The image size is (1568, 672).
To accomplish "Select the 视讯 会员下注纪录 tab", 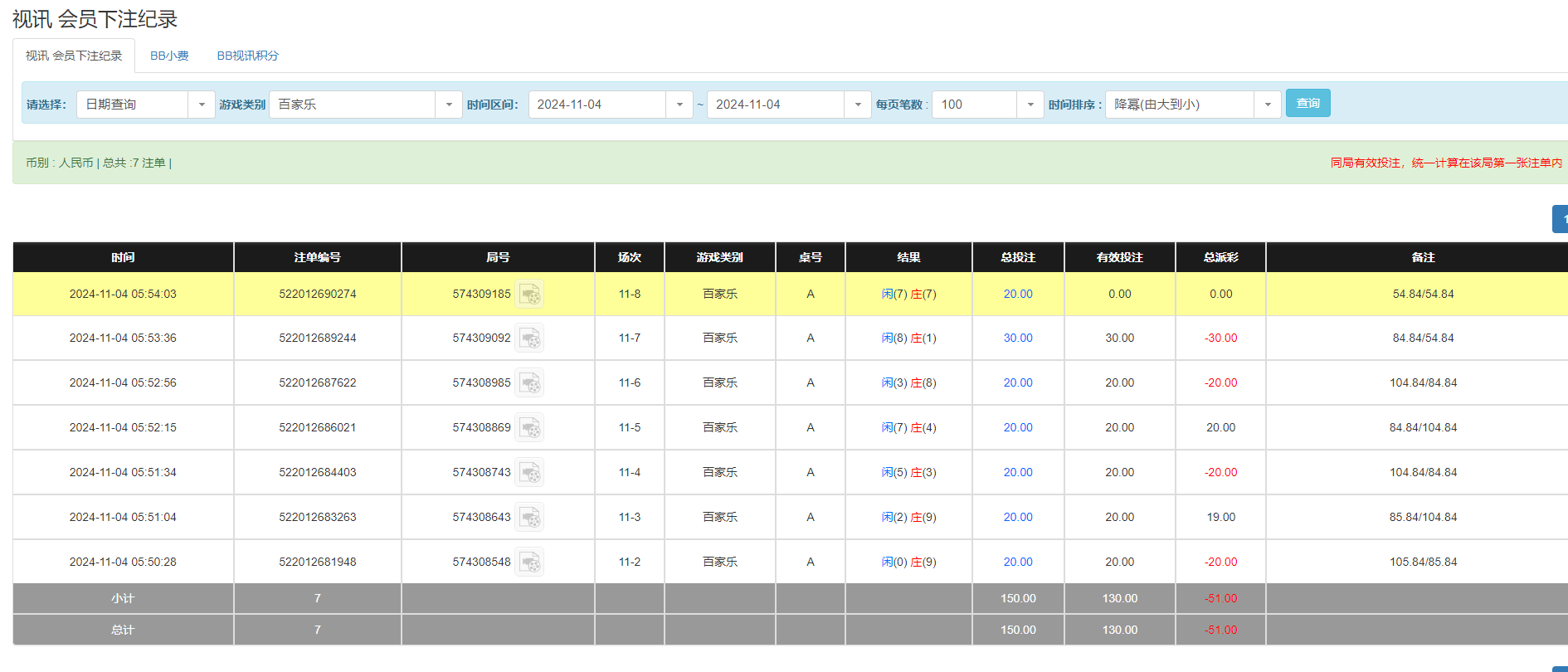I will pyautogui.click(x=74, y=56).
